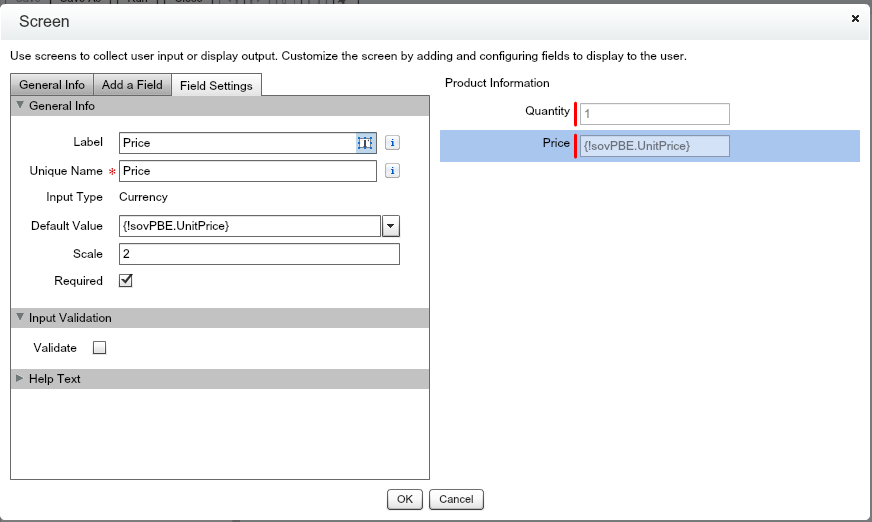Select the highlighted Price row in preview
The width and height of the screenshot is (872, 522).
click(x=649, y=146)
